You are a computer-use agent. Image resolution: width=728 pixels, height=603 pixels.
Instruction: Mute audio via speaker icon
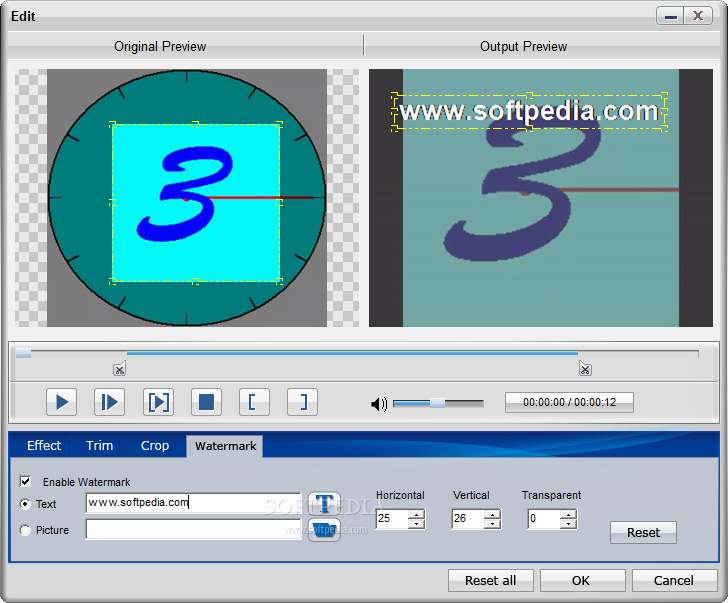(x=379, y=404)
